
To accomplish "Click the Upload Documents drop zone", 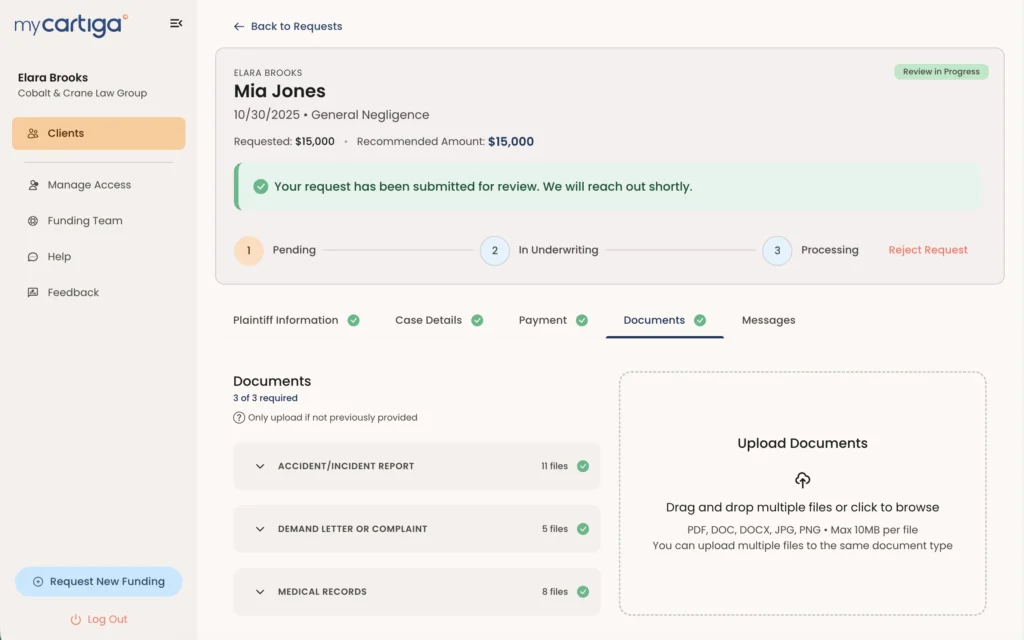I will [803, 494].
